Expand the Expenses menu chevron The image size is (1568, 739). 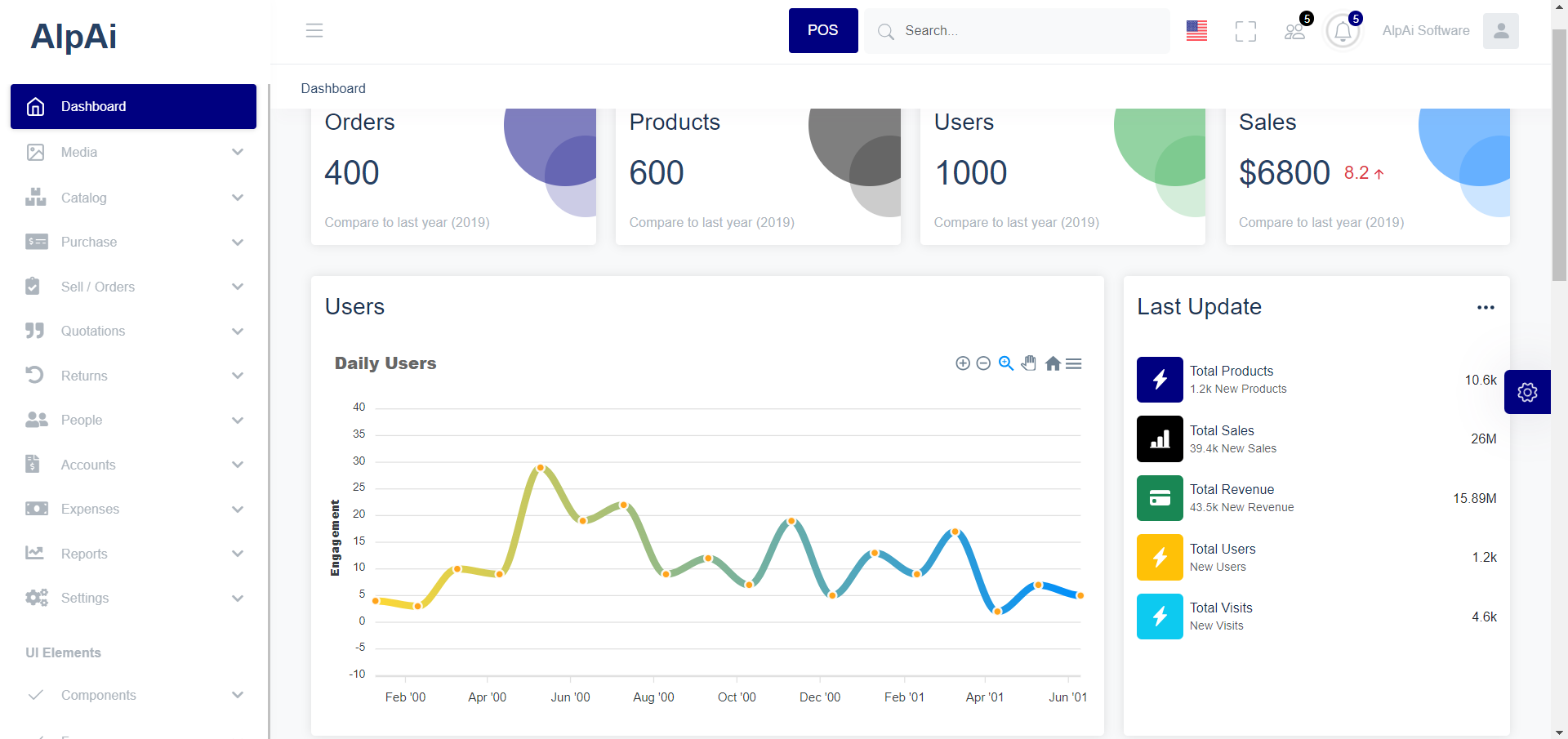[238, 510]
